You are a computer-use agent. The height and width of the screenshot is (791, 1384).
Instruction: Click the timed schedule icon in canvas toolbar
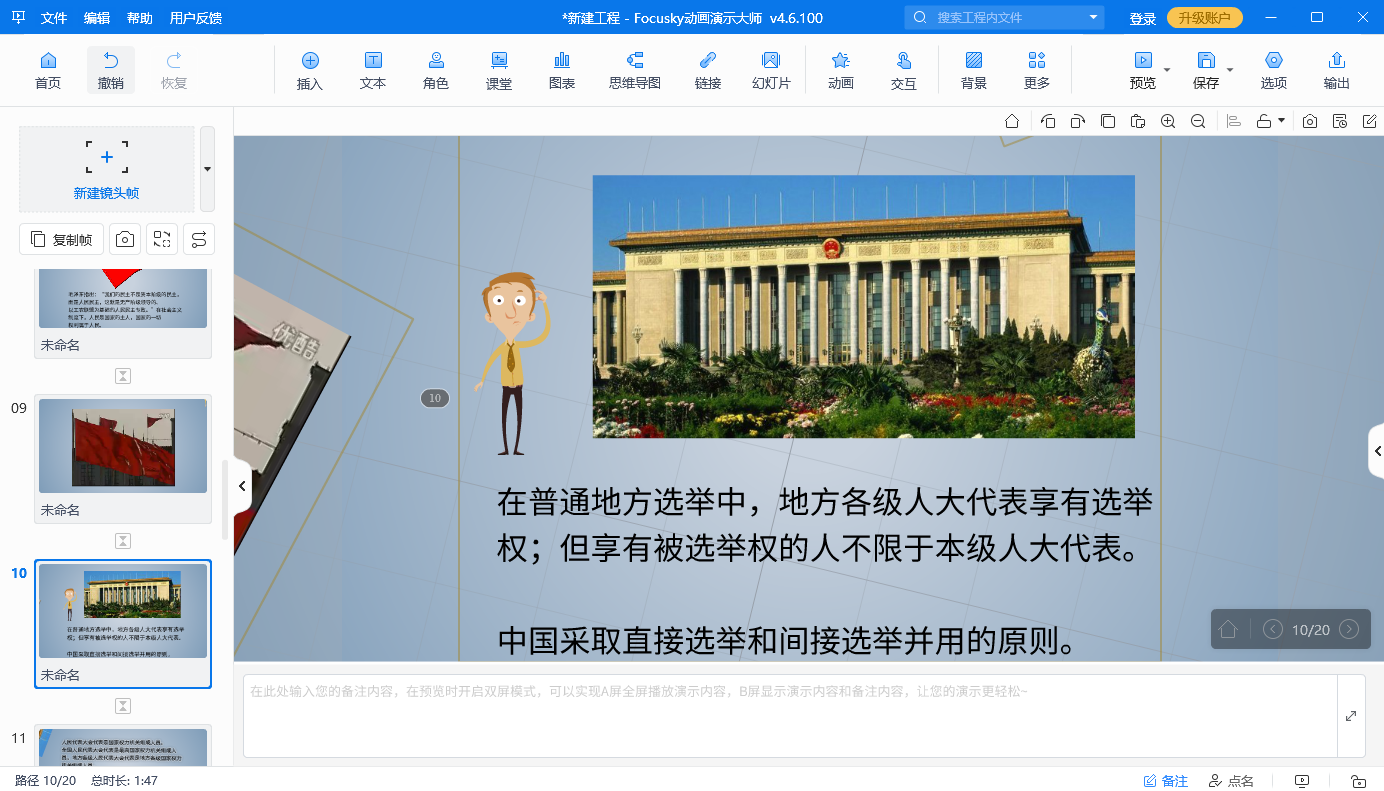pos(1340,121)
